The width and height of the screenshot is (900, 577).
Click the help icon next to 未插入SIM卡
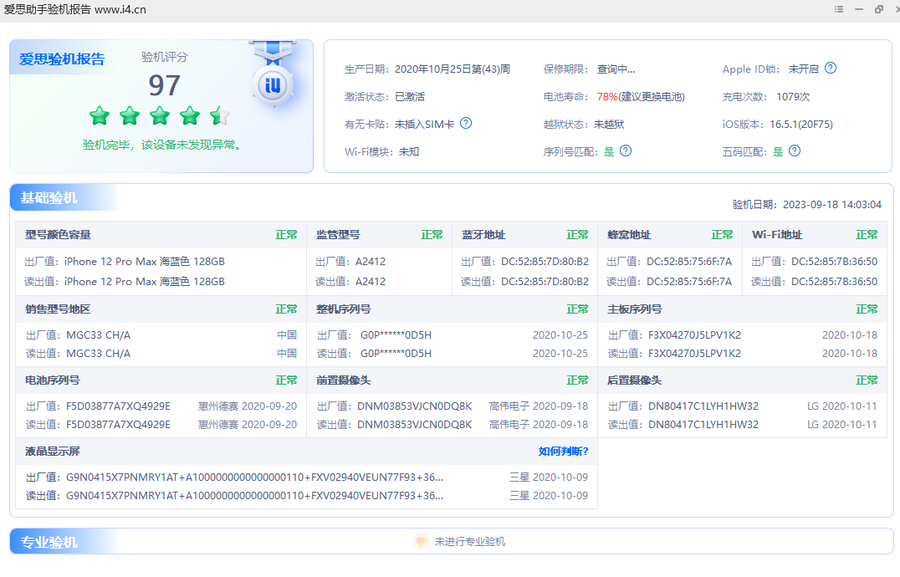[466, 123]
